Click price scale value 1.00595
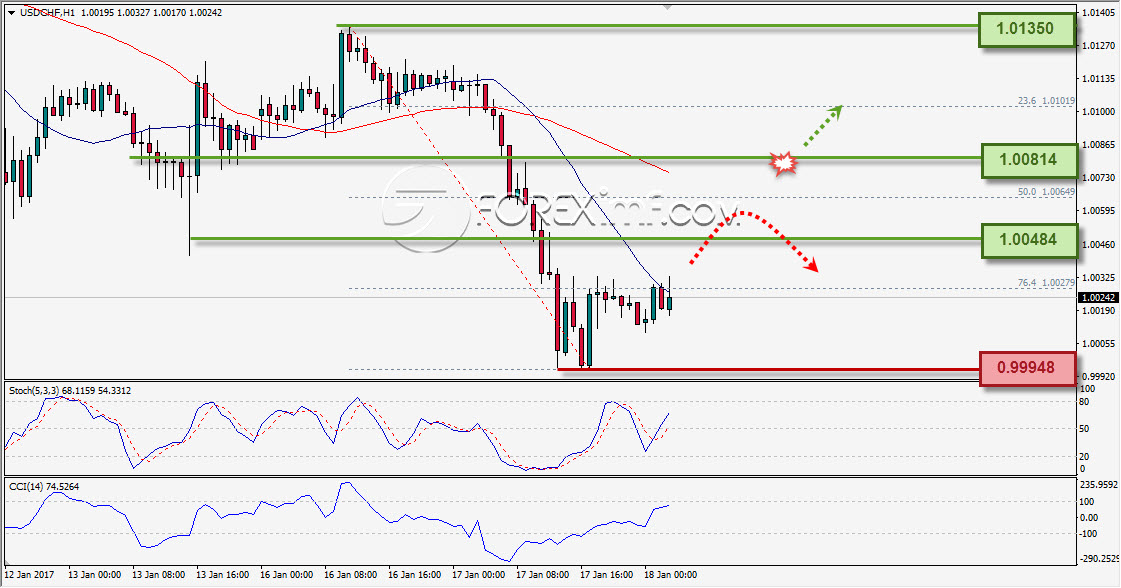Image resolution: width=1121 pixels, height=588 pixels. coord(1098,211)
